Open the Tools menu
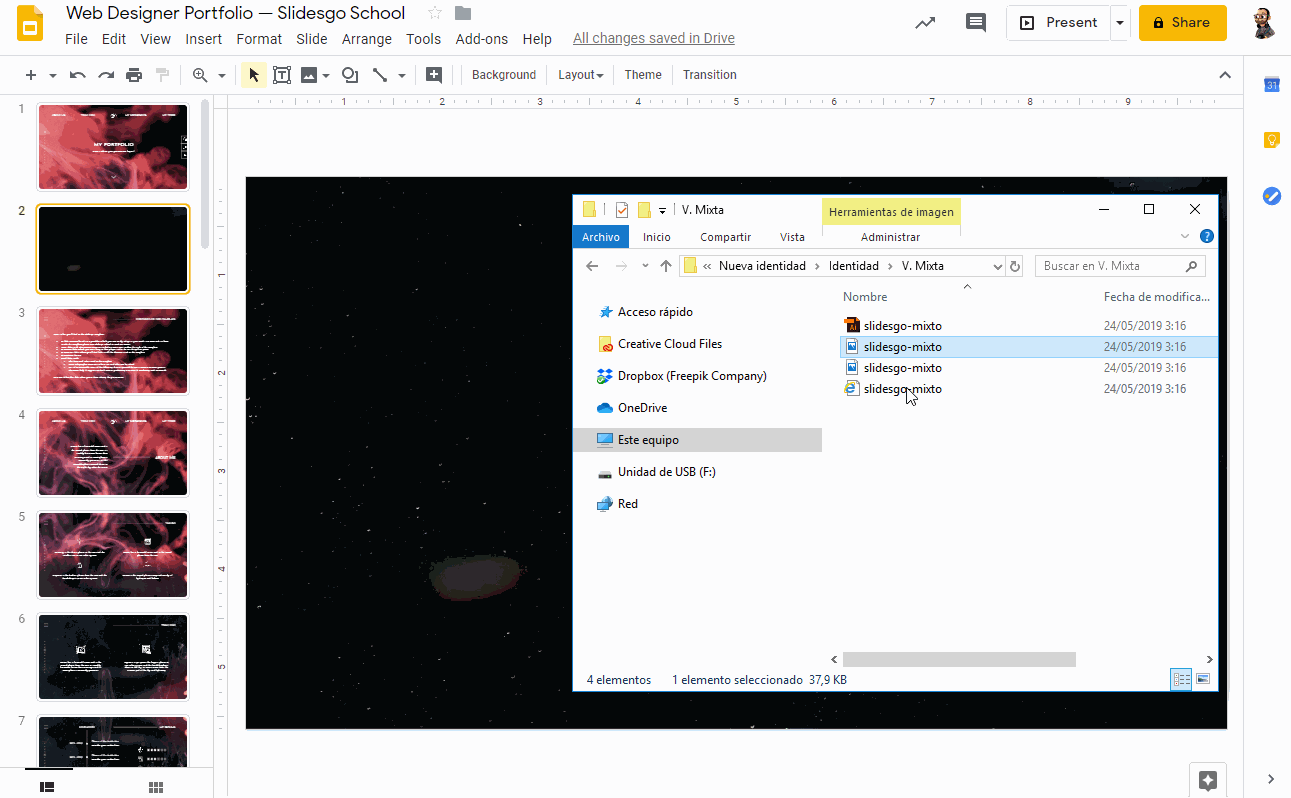 click(x=423, y=39)
